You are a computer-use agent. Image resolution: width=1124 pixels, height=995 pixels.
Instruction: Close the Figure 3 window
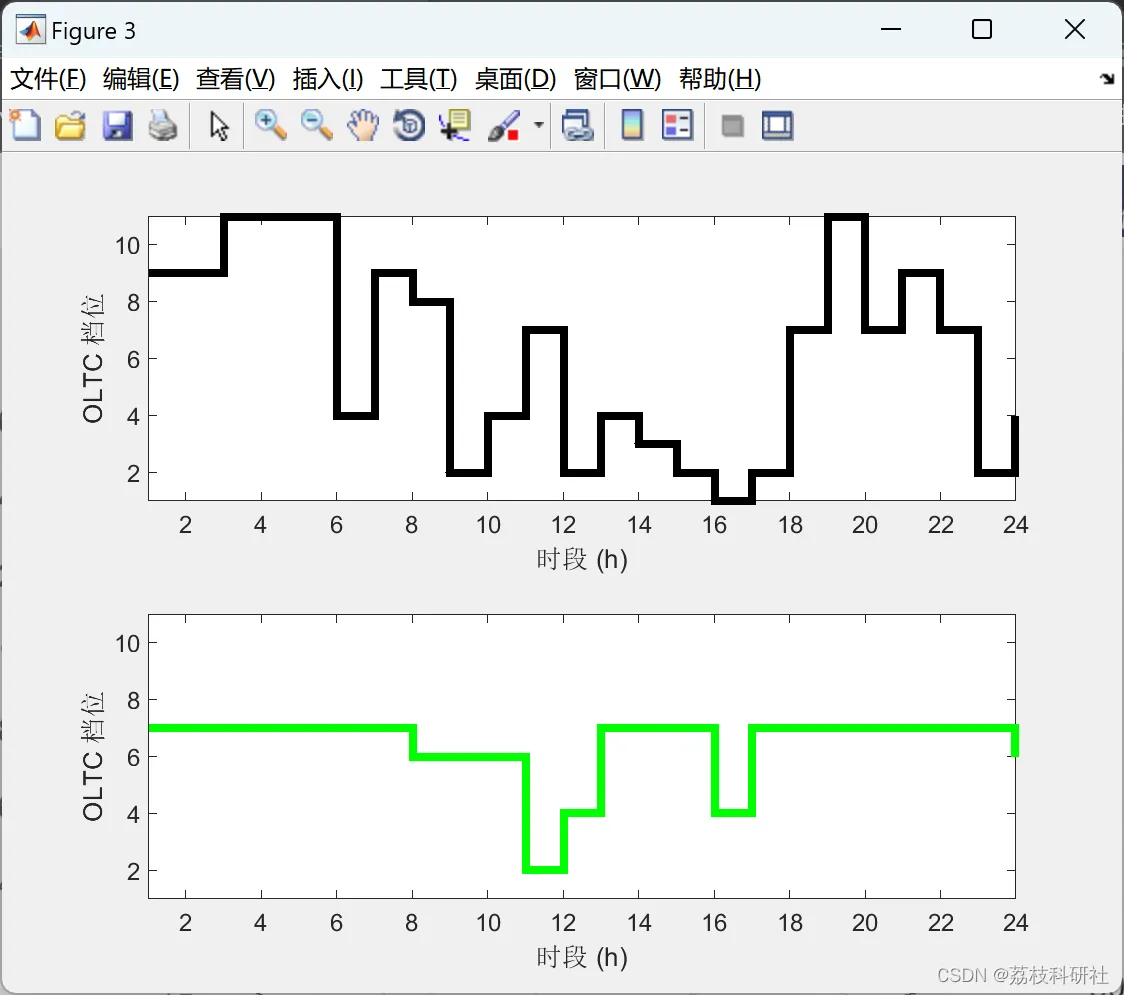(1075, 29)
